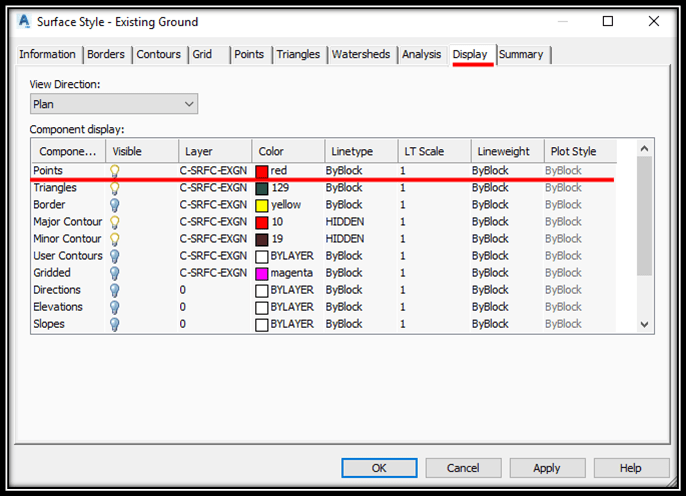686x496 pixels.
Task: Click the ByBlock lineweight for Border
Action: 490,205
